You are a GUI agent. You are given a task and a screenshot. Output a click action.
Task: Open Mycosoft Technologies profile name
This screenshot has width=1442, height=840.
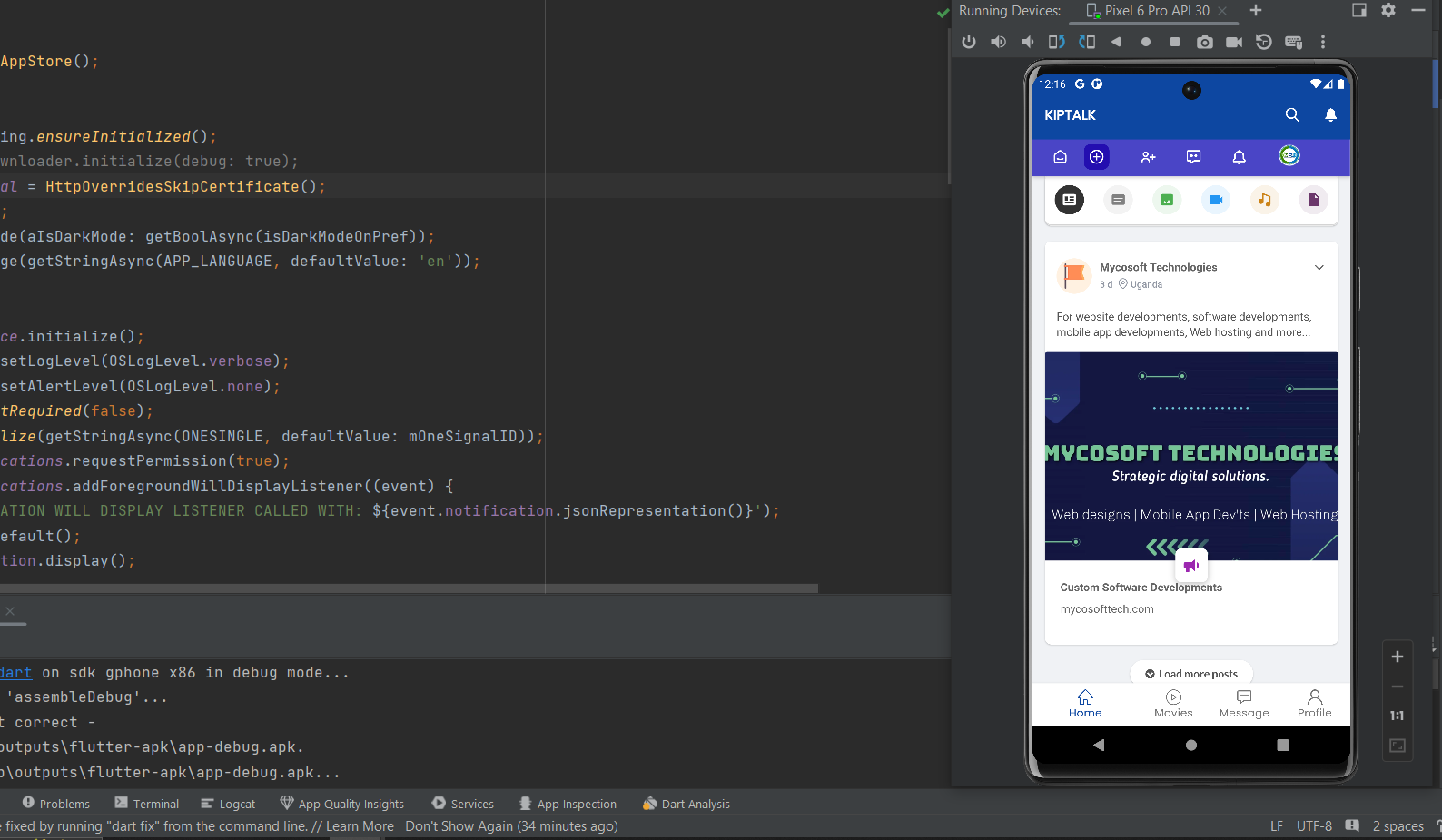1158,267
